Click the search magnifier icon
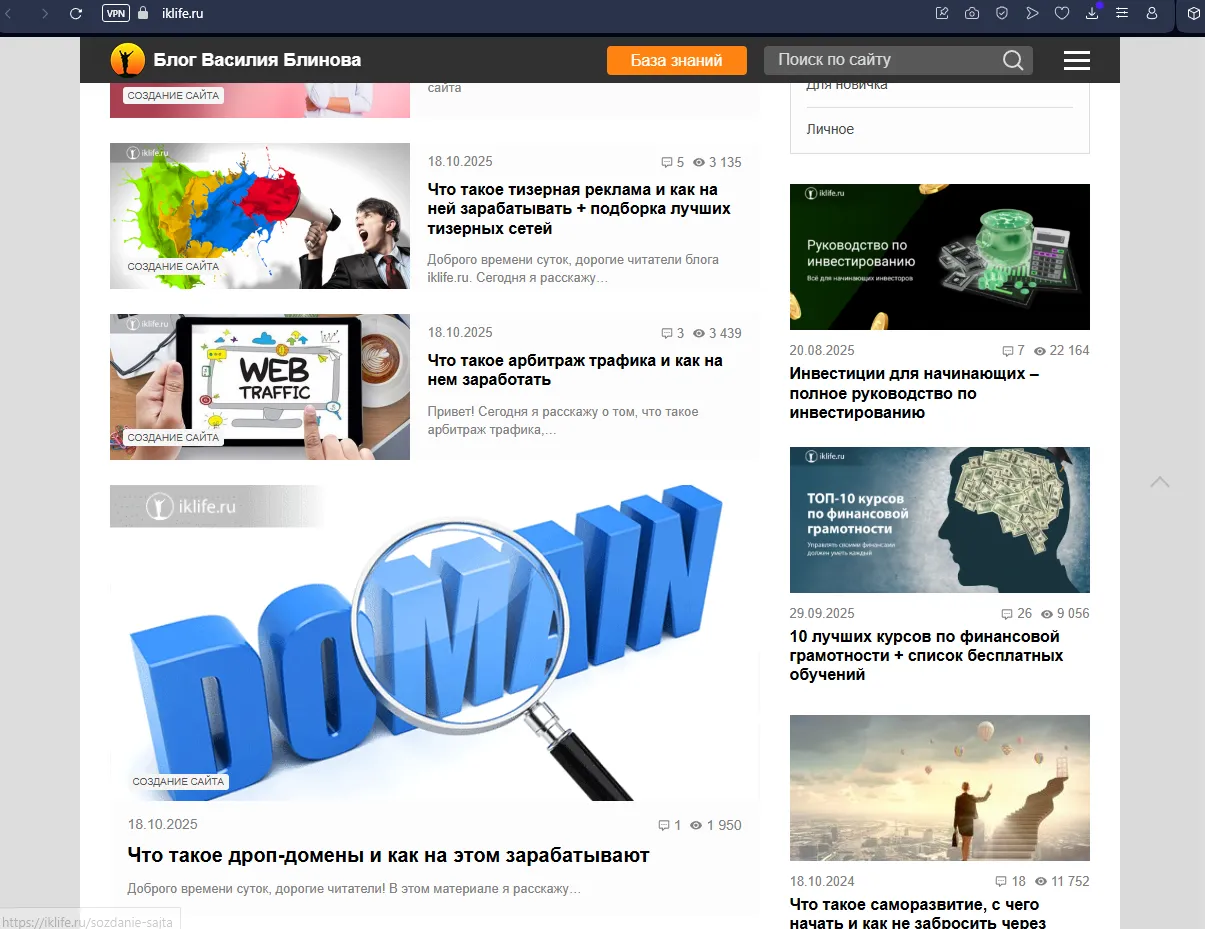The height and width of the screenshot is (929, 1205). point(1013,60)
